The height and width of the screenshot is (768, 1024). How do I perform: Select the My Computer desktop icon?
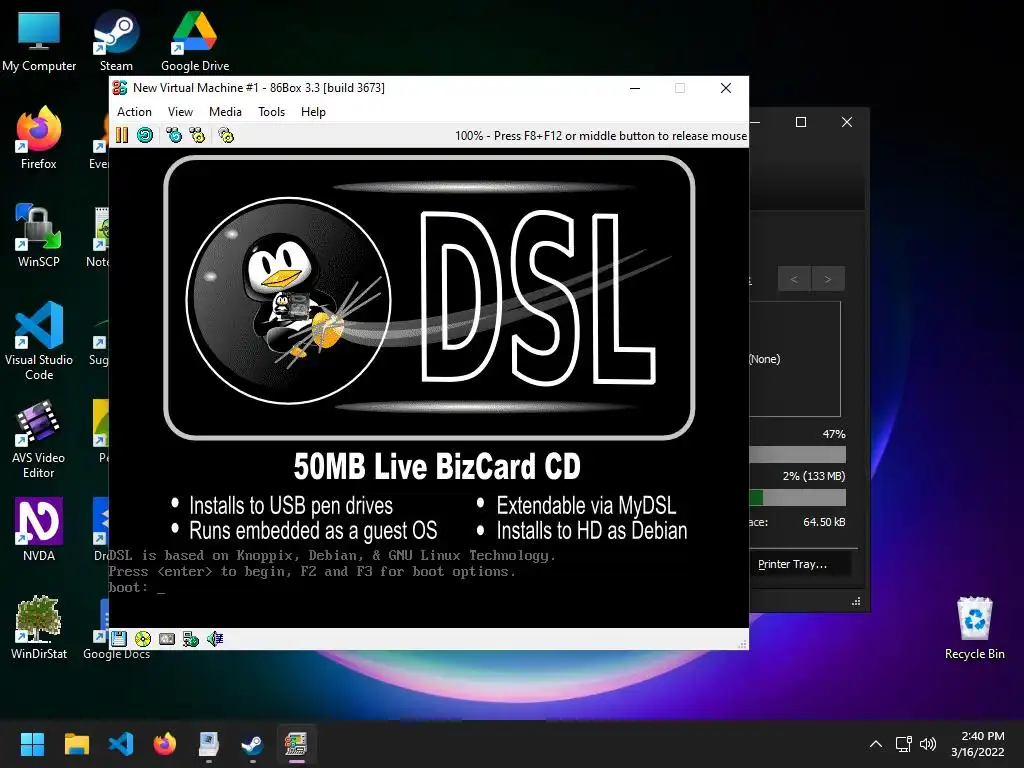coord(39,42)
